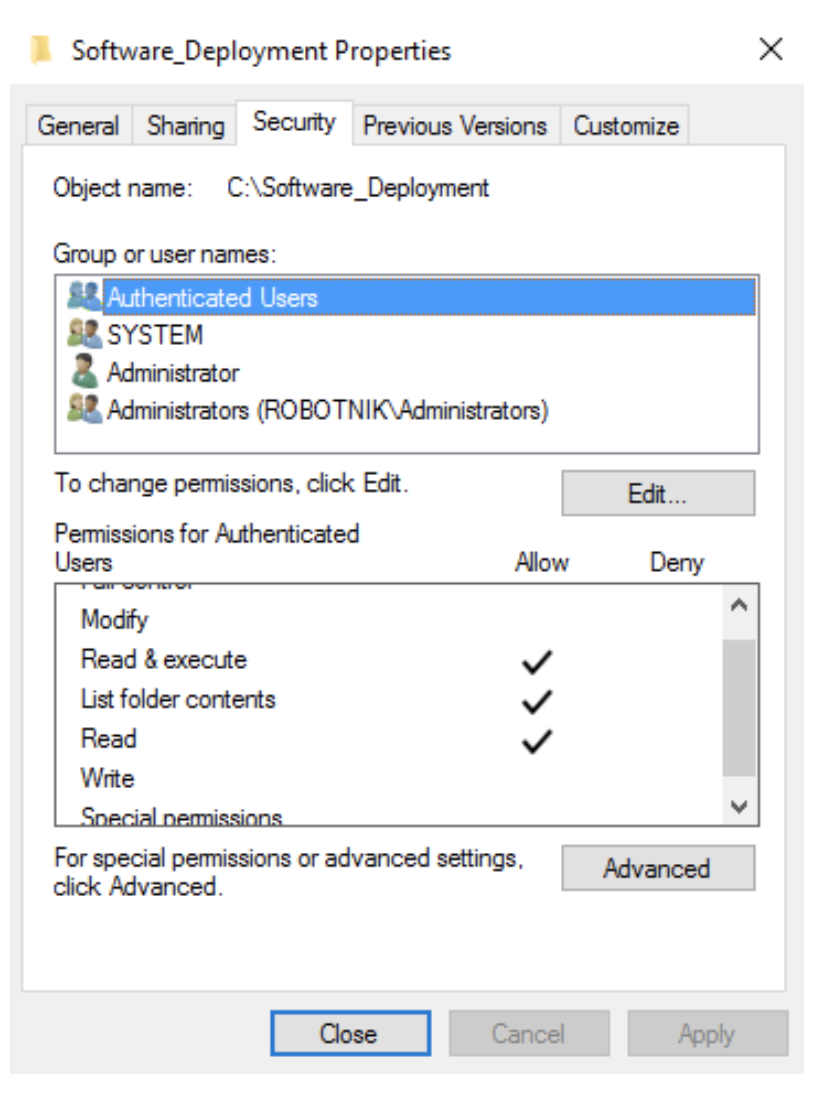The height and width of the screenshot is (1098, 822).
Task: Click the Administrator single-user icon
Action: [85, 371]
